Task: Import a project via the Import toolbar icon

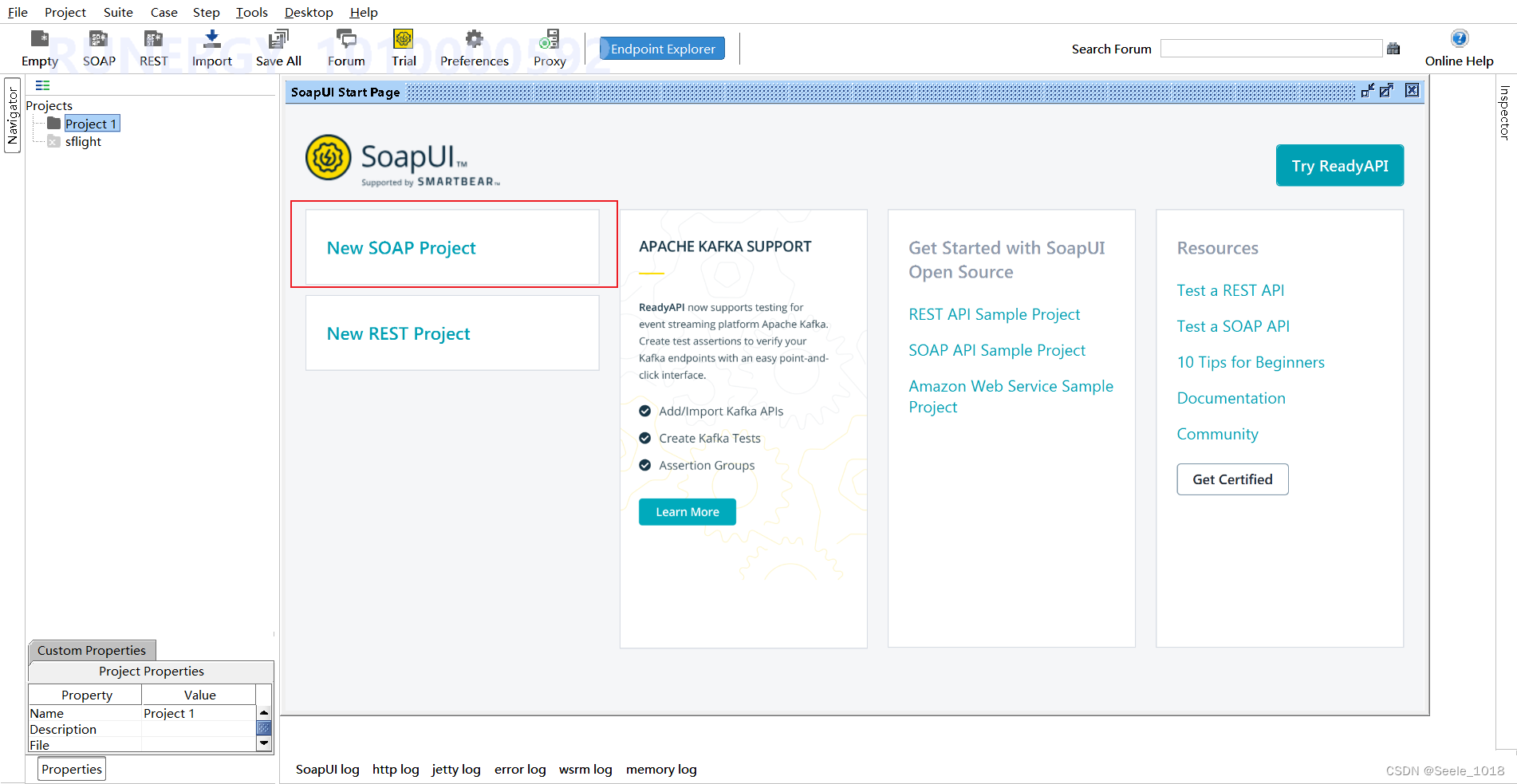Action: [x=211, y=48]
